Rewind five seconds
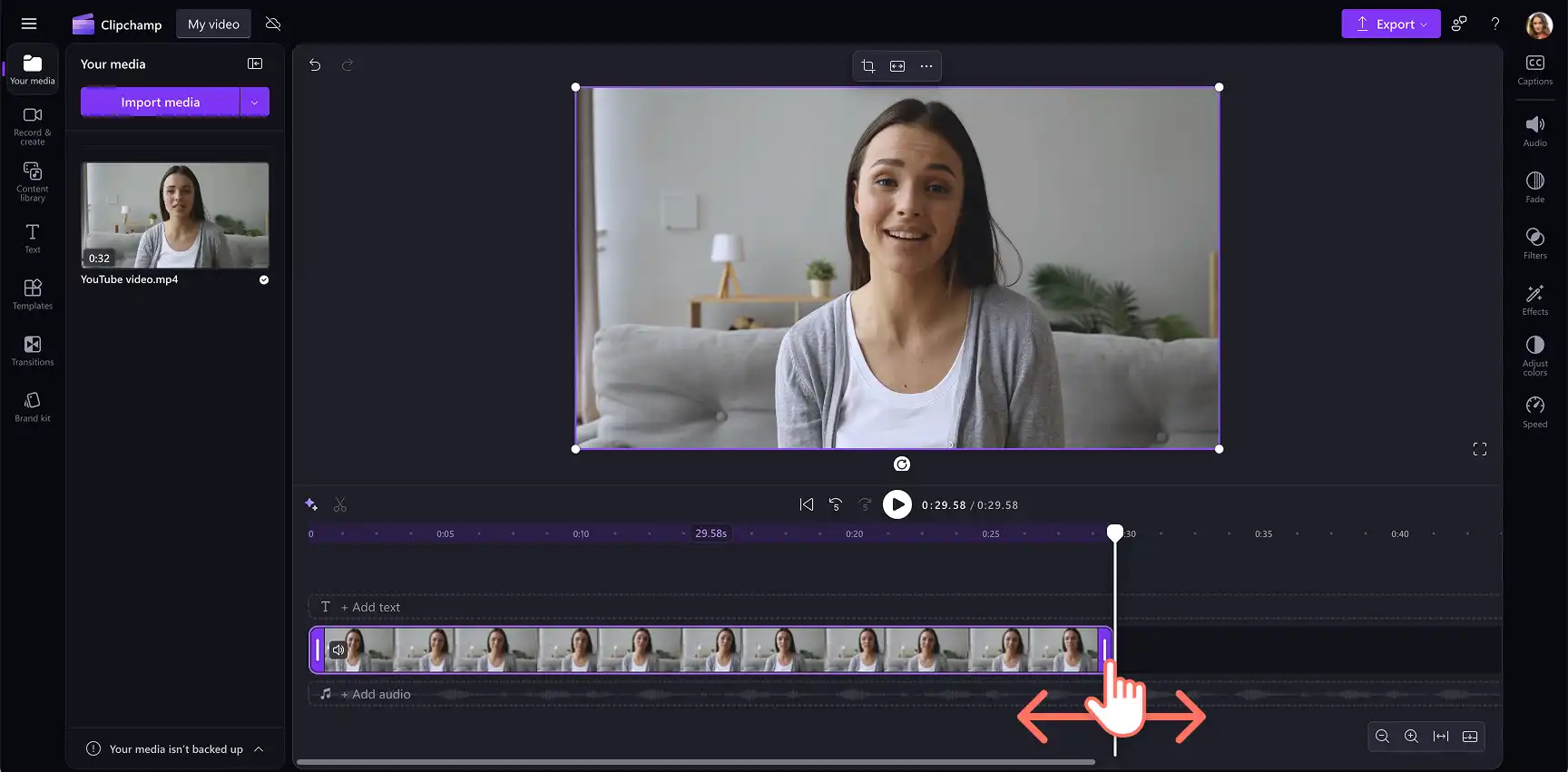The height and width of the screenshot is (772, 1568). coord(836,504)
